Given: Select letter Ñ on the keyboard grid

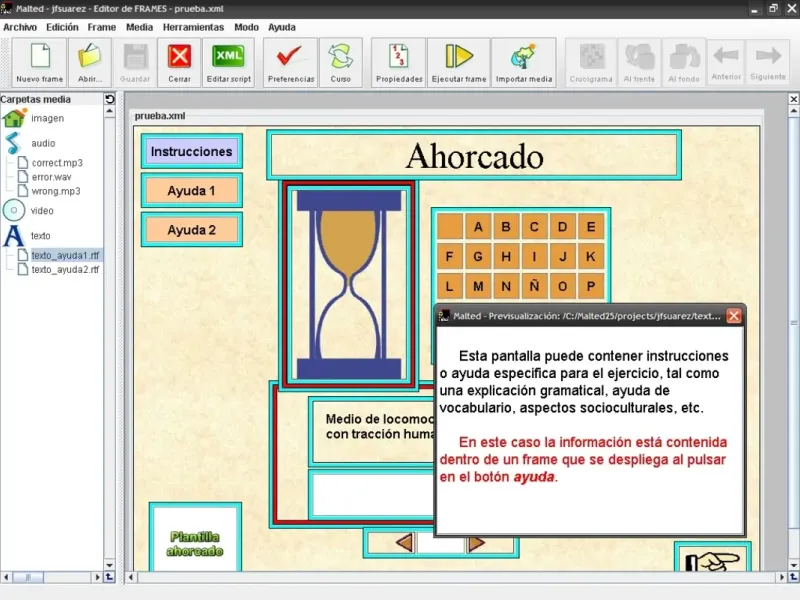Looking at the screenshot, I should pyautogui.click(x=534, y=286).
